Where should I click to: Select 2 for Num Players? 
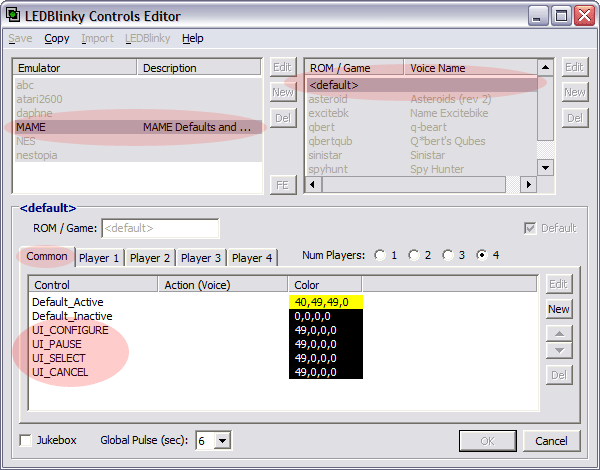click(x=414, y=255)
